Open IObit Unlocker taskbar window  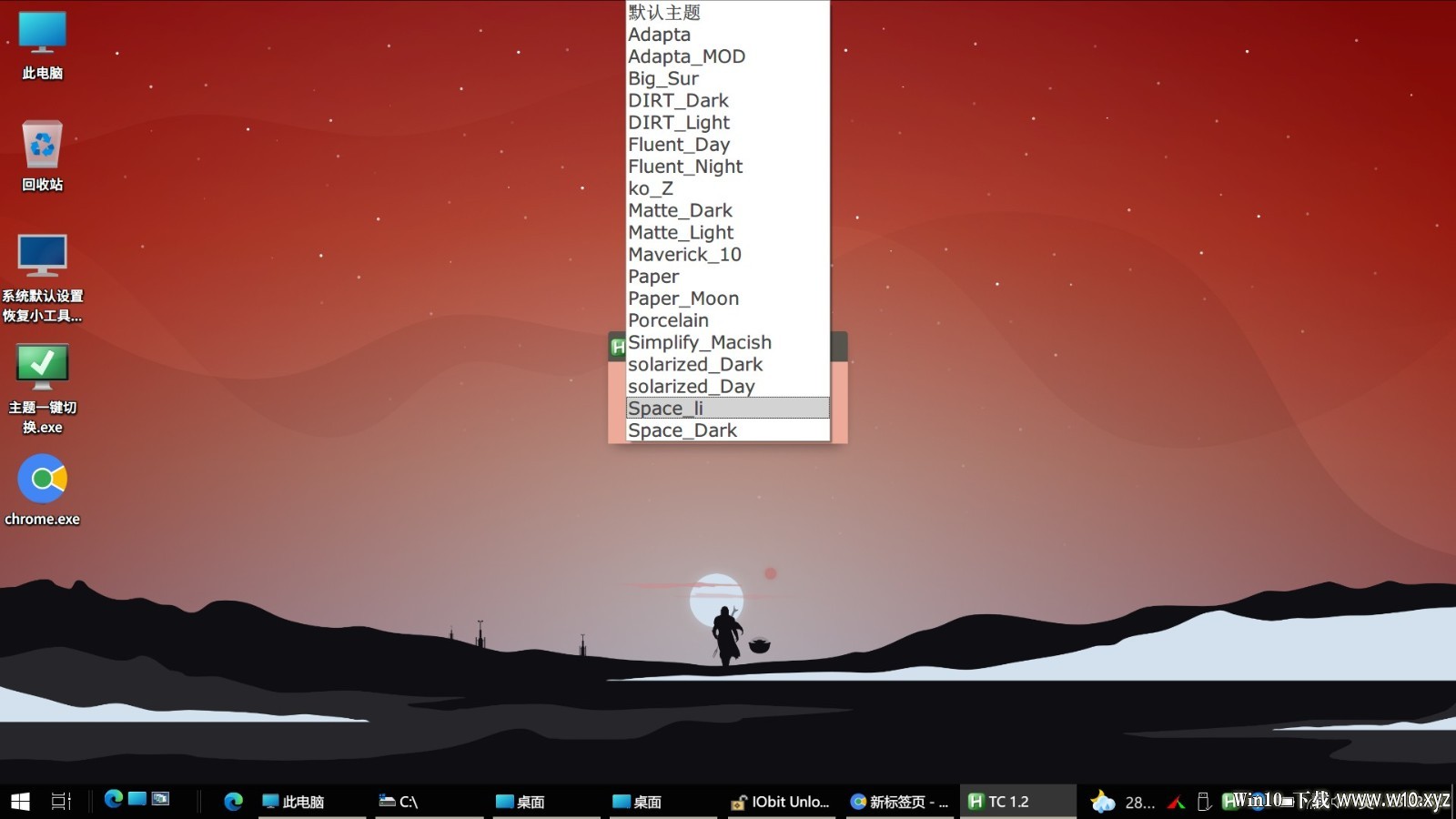(781, 802)
